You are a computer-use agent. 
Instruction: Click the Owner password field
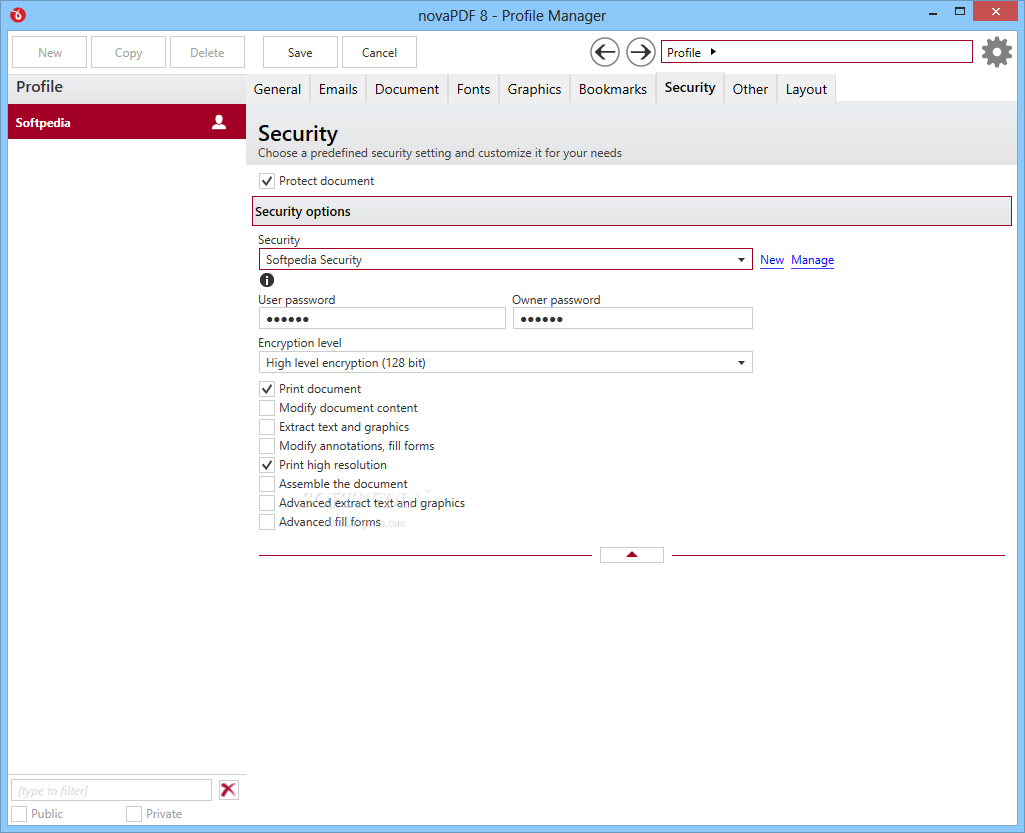[x=633, y=318]
